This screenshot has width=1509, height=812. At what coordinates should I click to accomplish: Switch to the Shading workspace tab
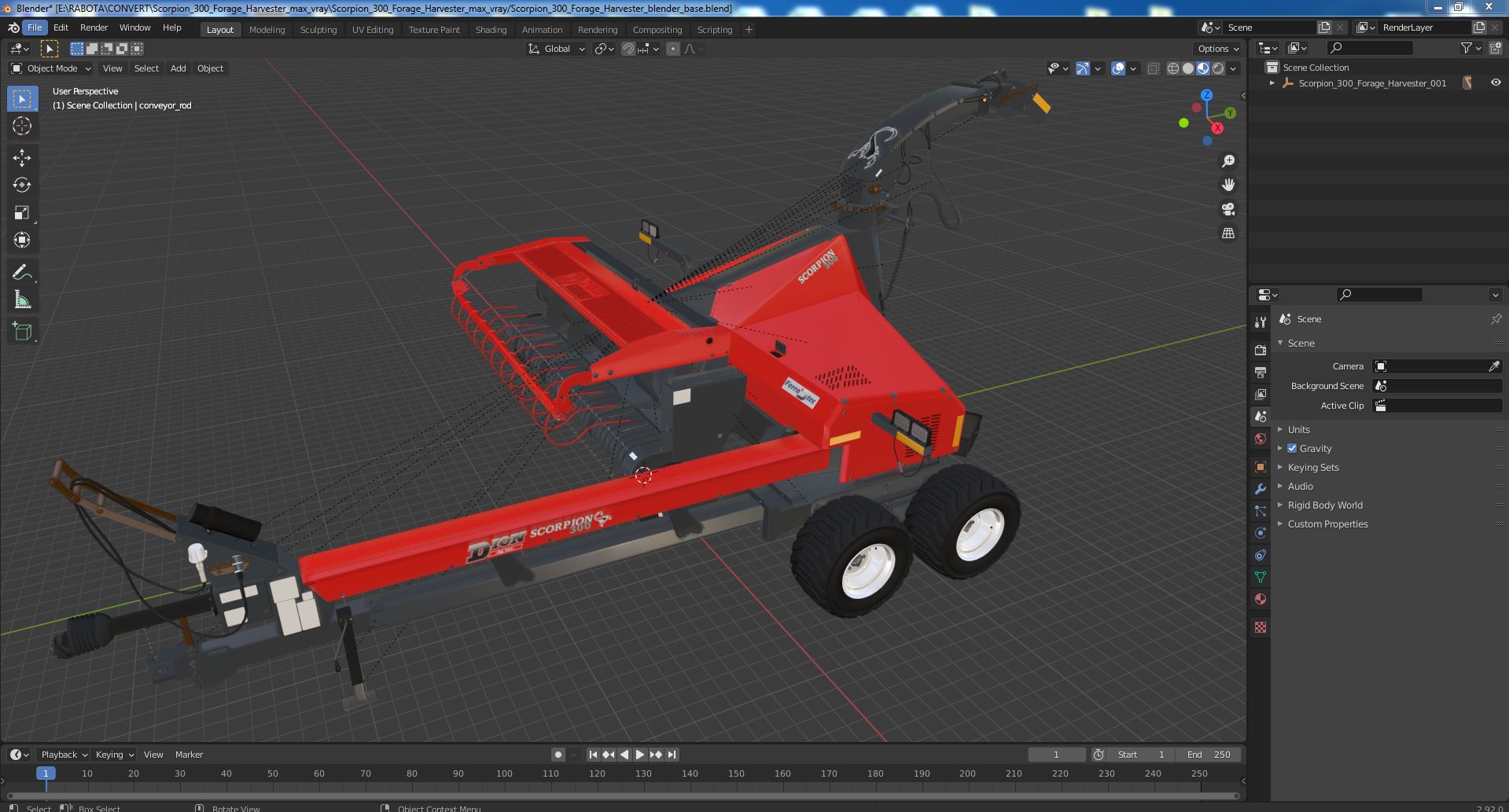(x=491, y=29)
